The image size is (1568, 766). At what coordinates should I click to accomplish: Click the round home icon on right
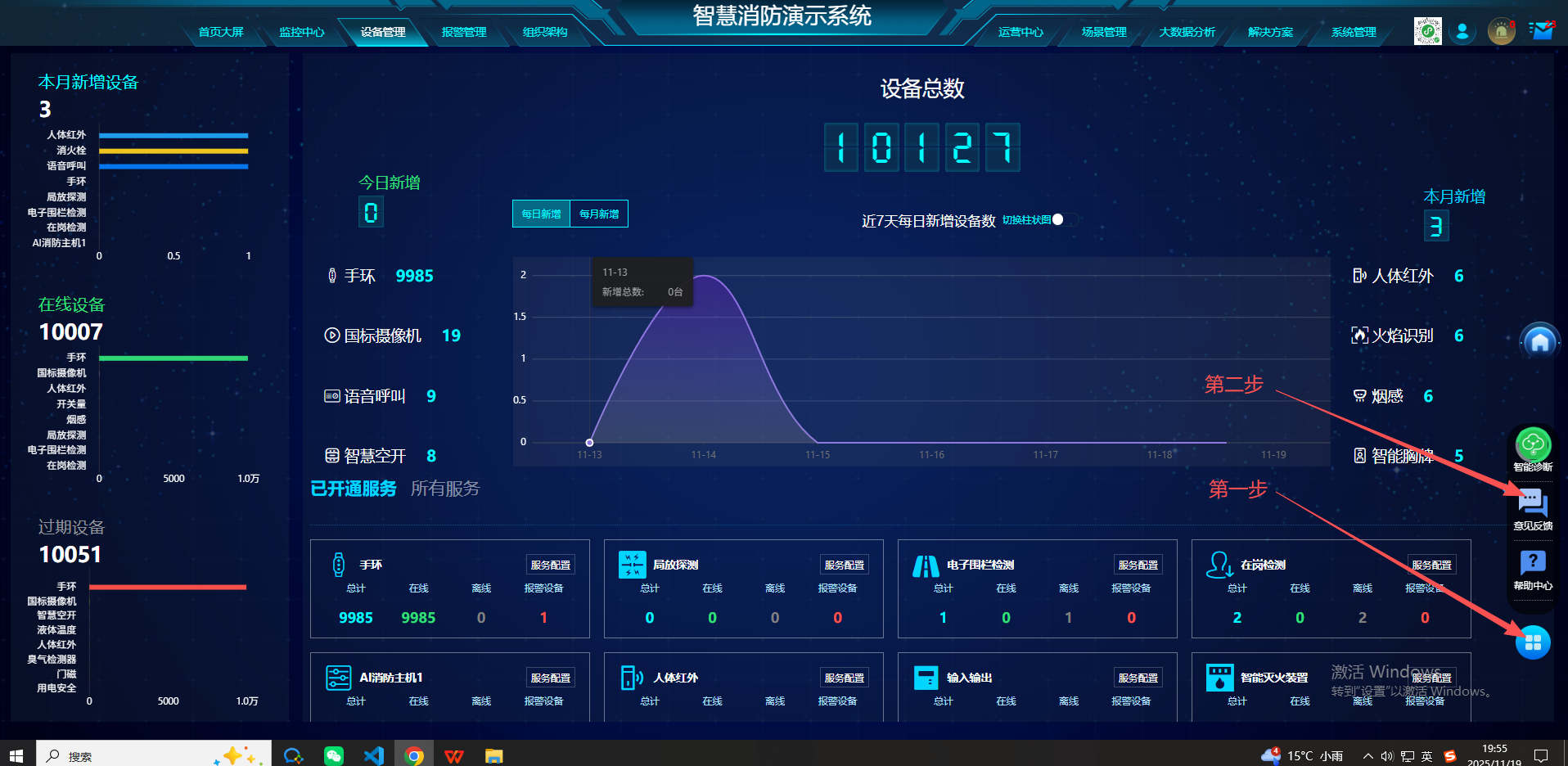(1539, 342)
